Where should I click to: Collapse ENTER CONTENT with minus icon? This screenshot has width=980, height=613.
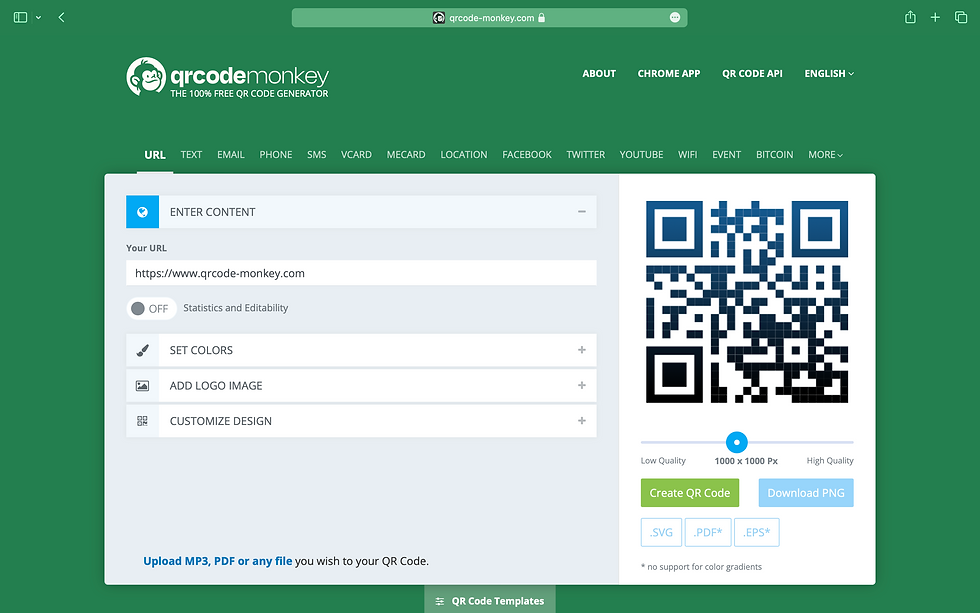(x=582, y=212)
